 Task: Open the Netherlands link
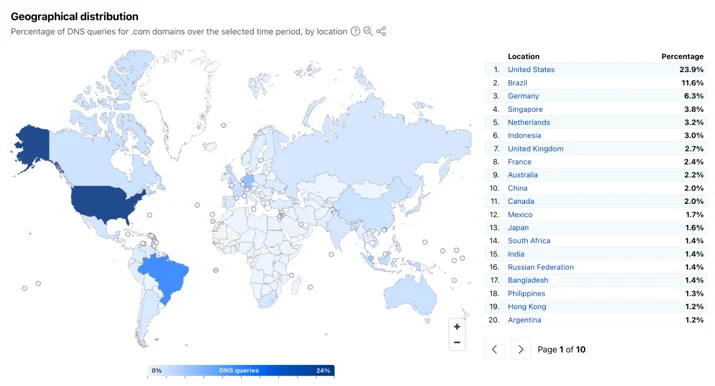click(x=529, y=122)
